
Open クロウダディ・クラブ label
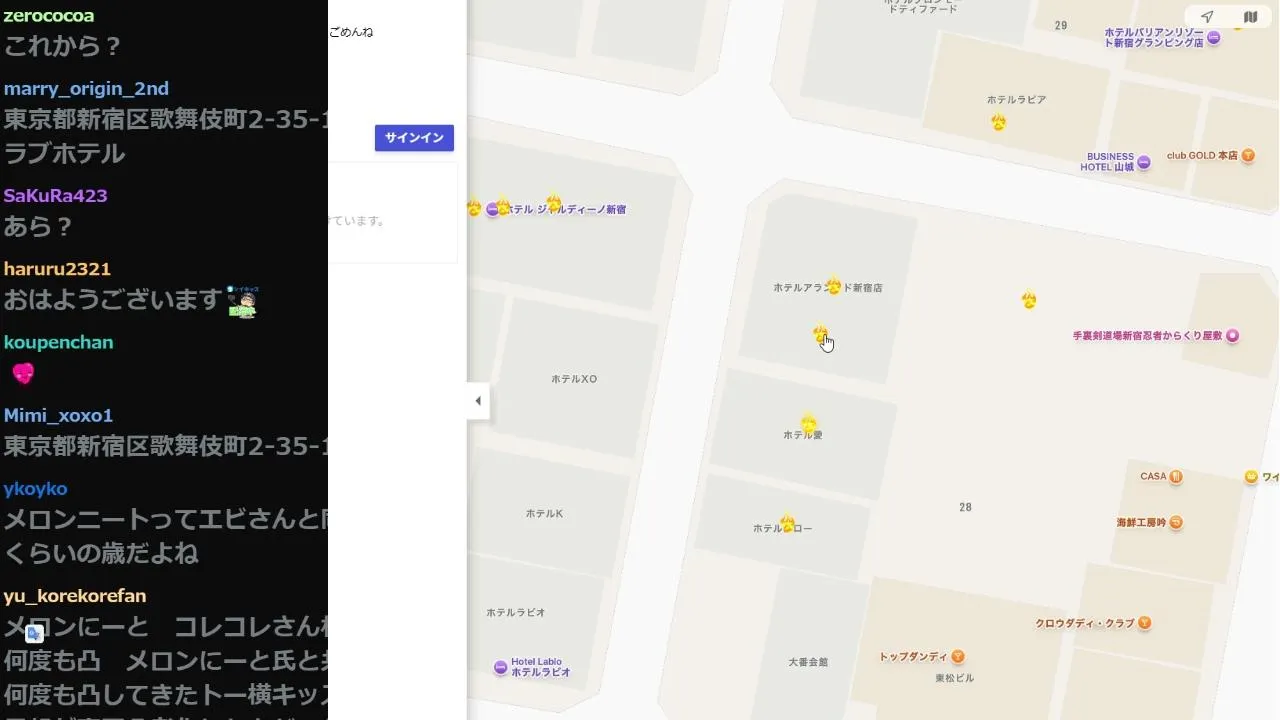(1085, 623)
